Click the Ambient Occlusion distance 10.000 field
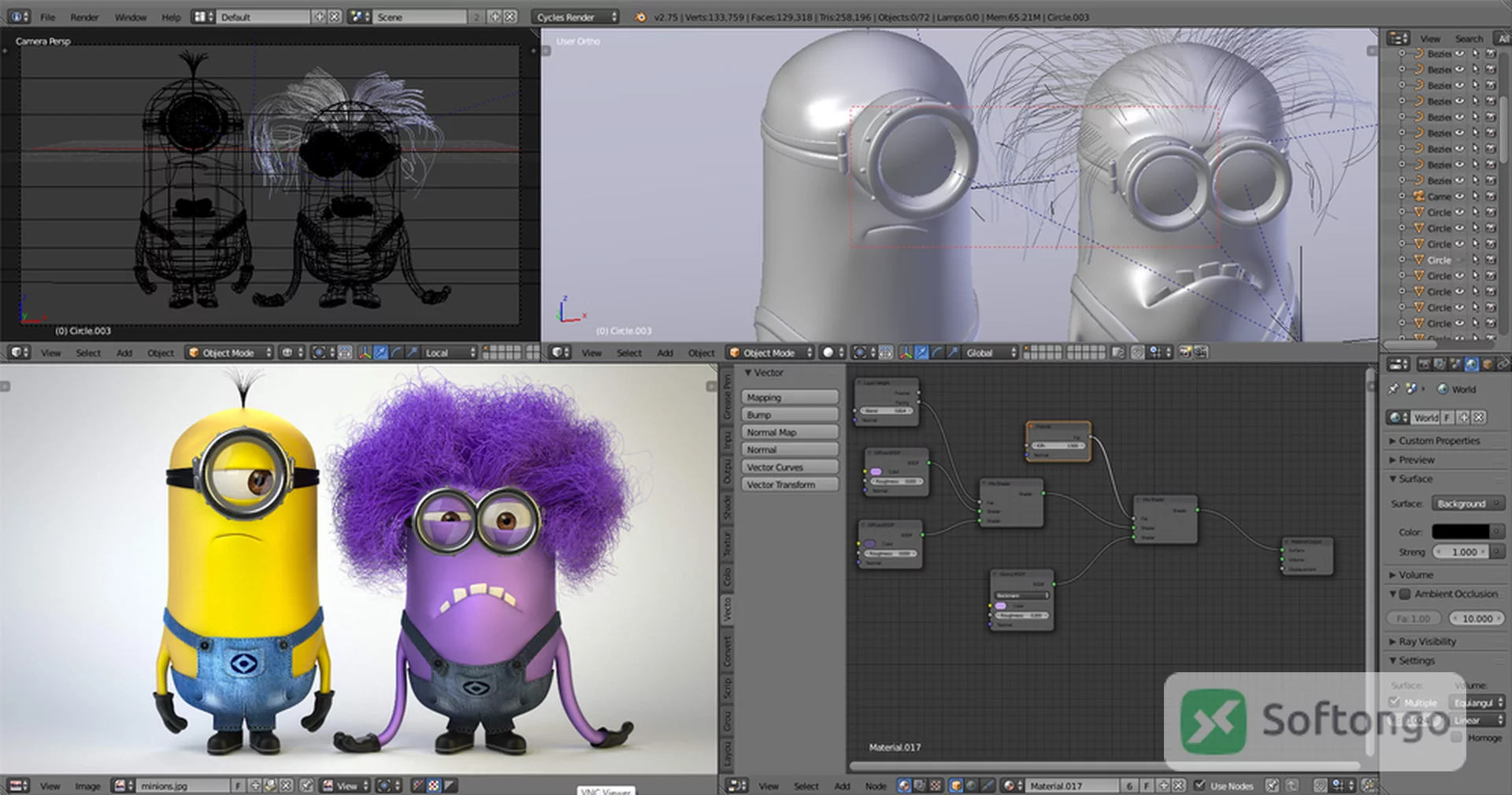 [x=1477, y=619]
